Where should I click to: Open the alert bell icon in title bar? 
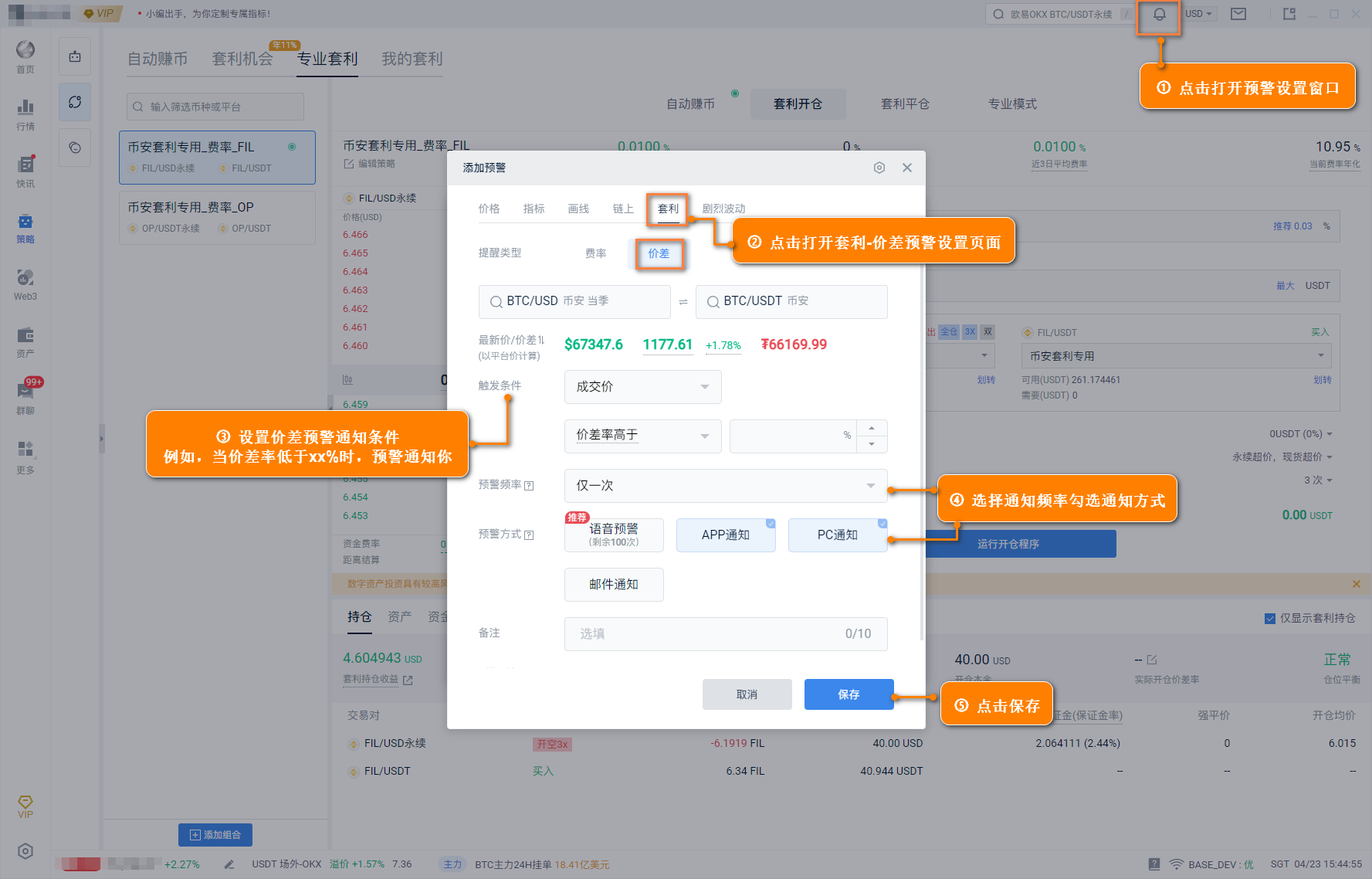coord(1159,15)
